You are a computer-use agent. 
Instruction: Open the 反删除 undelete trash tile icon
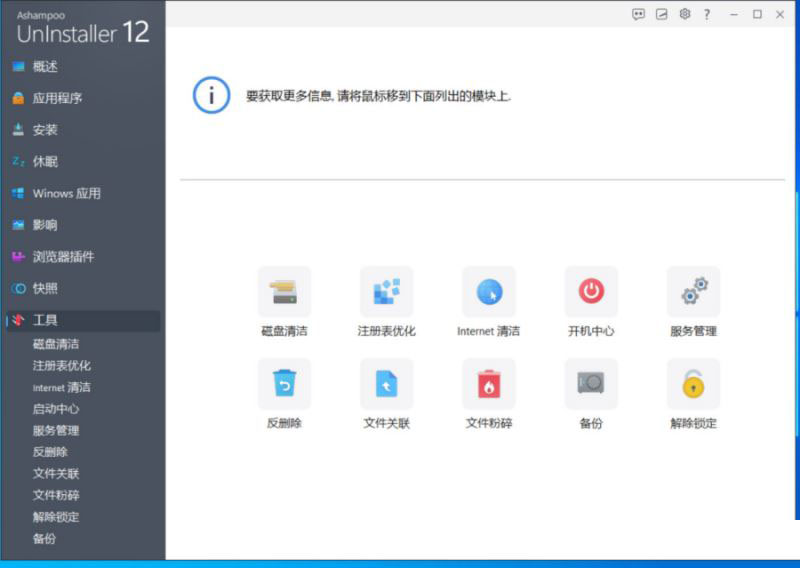coord(284,383)
